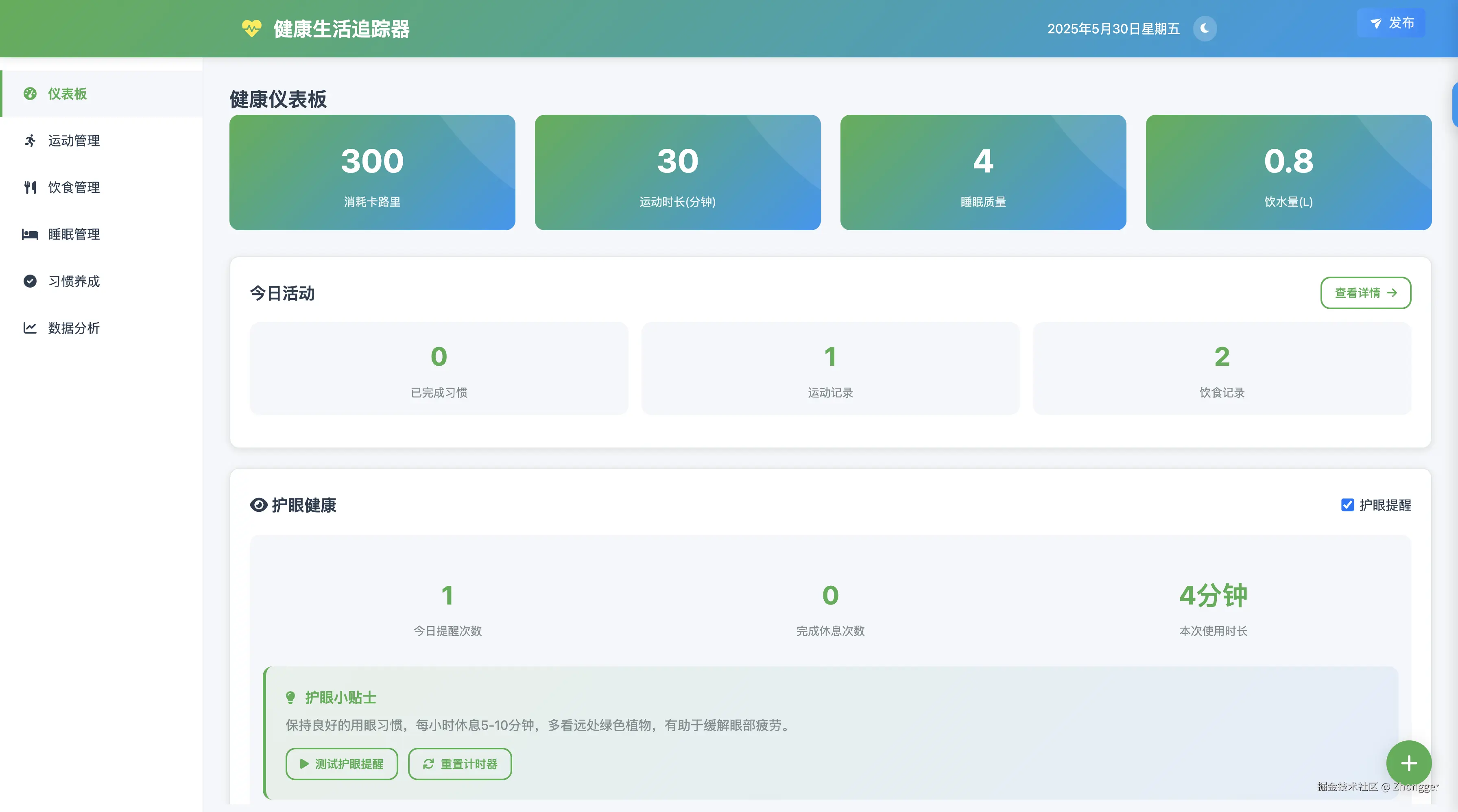Click the bed icon for 睡眠管理
The width and height of the screenshot is (1458, 812).
(x=30, y=234)
